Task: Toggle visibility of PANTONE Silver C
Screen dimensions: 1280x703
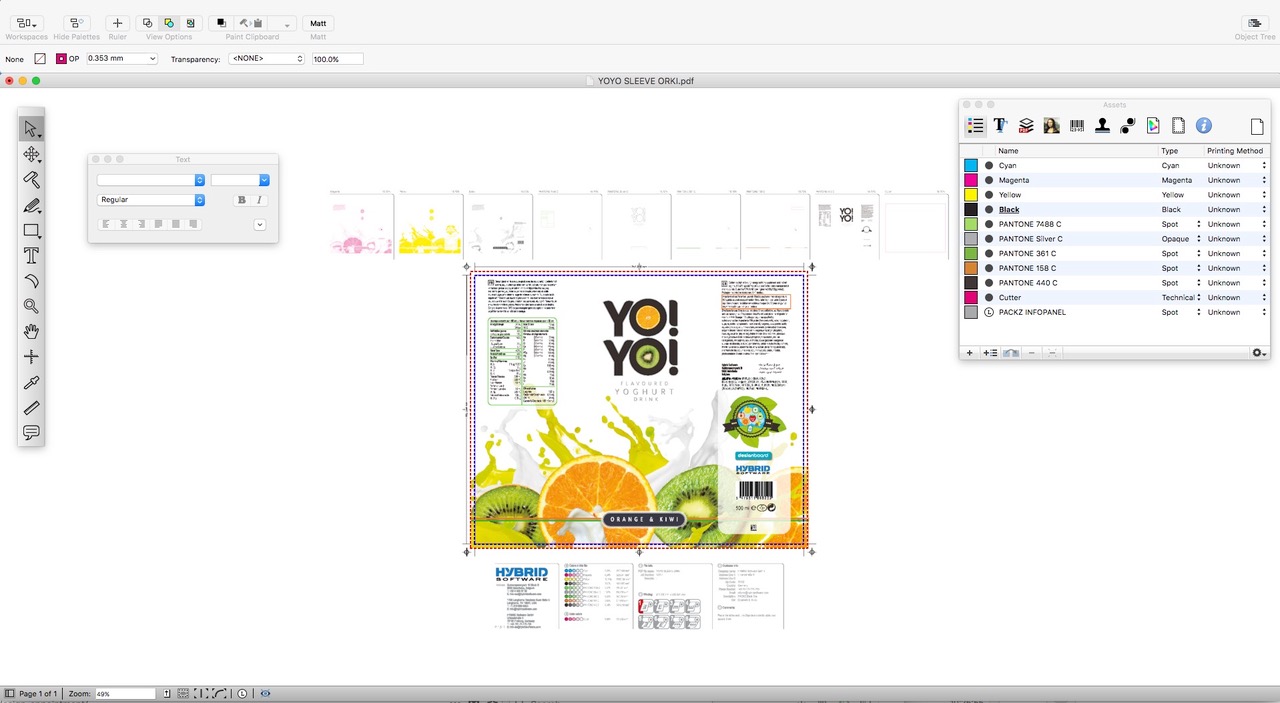Action: pos(989,239)
